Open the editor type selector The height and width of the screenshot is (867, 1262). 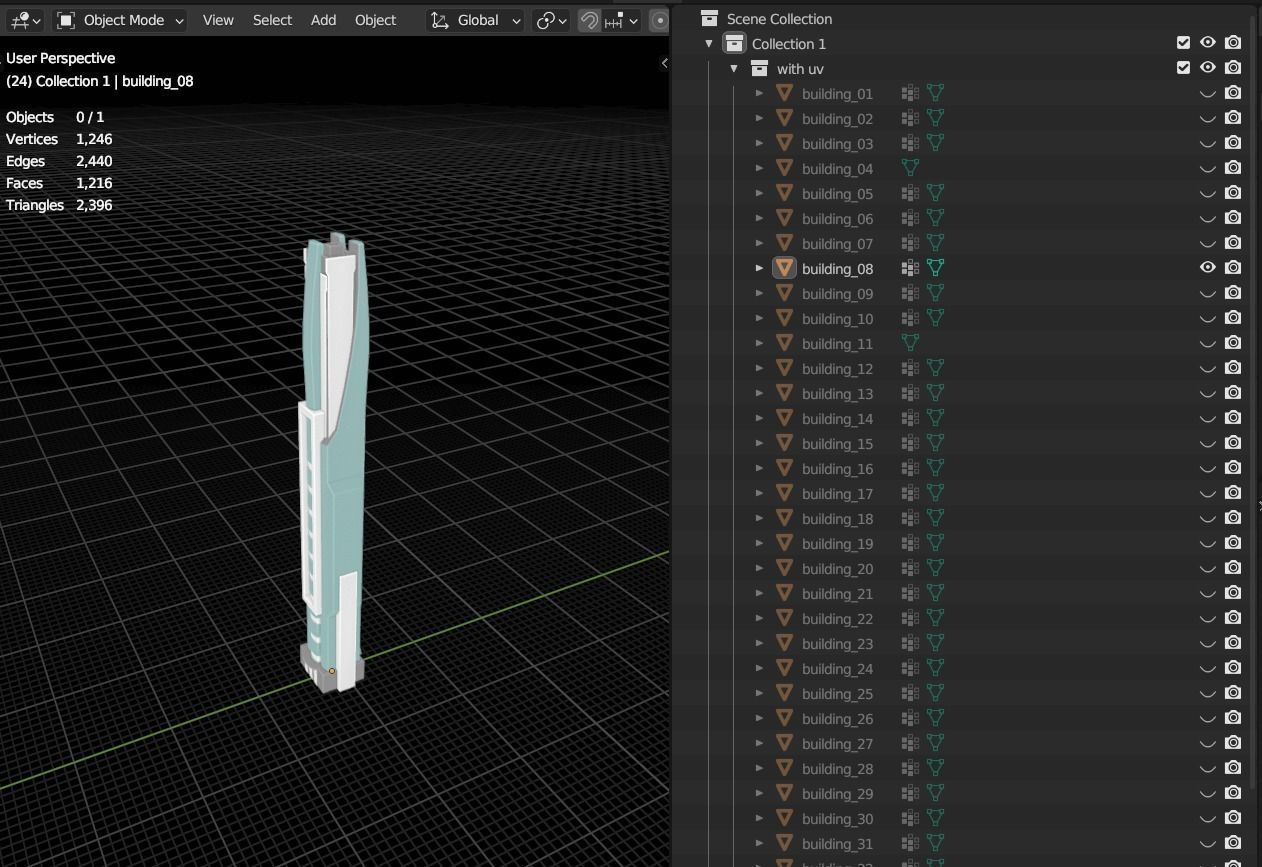pyautogui.click(x=24, y=20)
